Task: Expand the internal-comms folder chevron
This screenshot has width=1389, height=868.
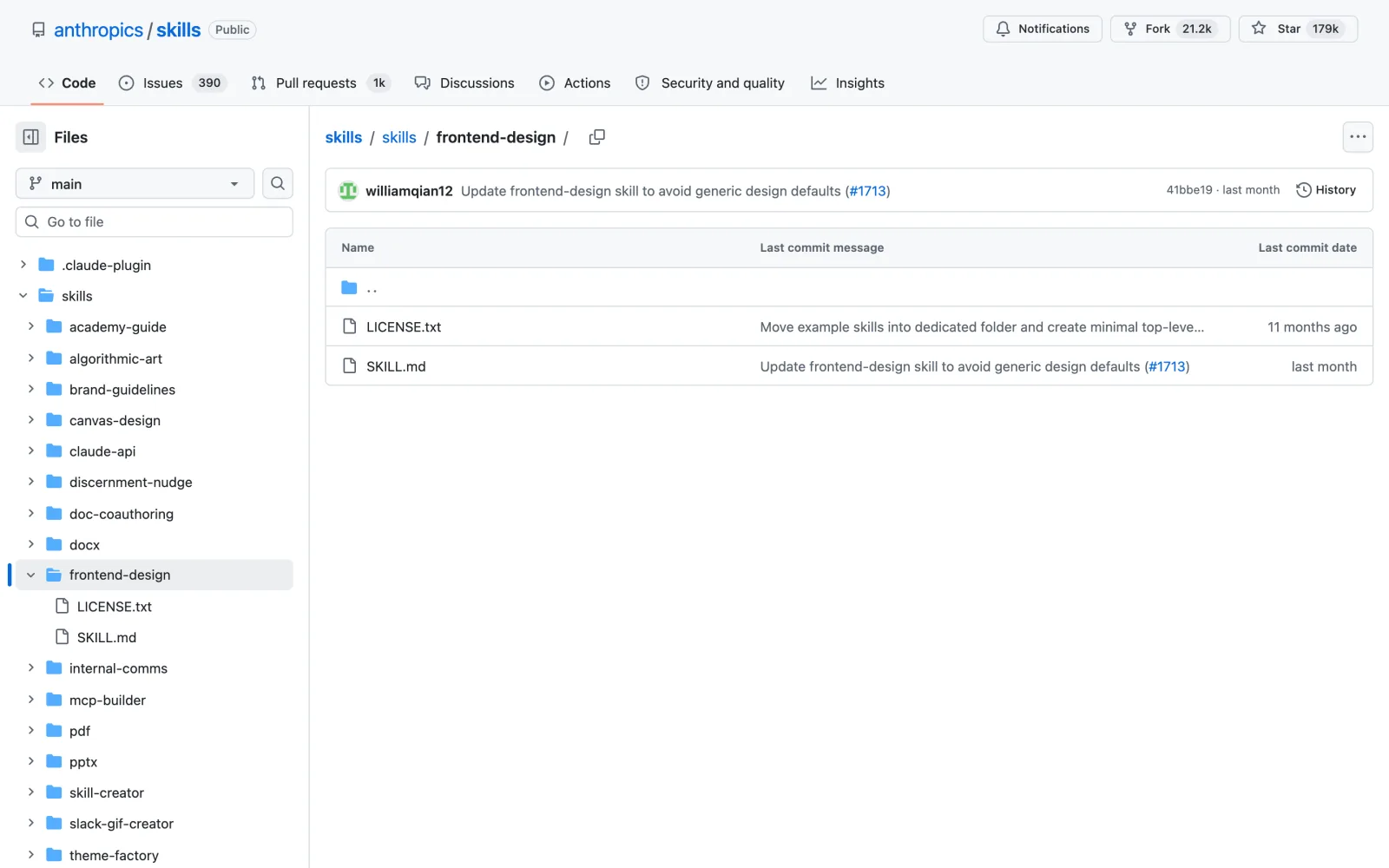Action: pos(31,668)
